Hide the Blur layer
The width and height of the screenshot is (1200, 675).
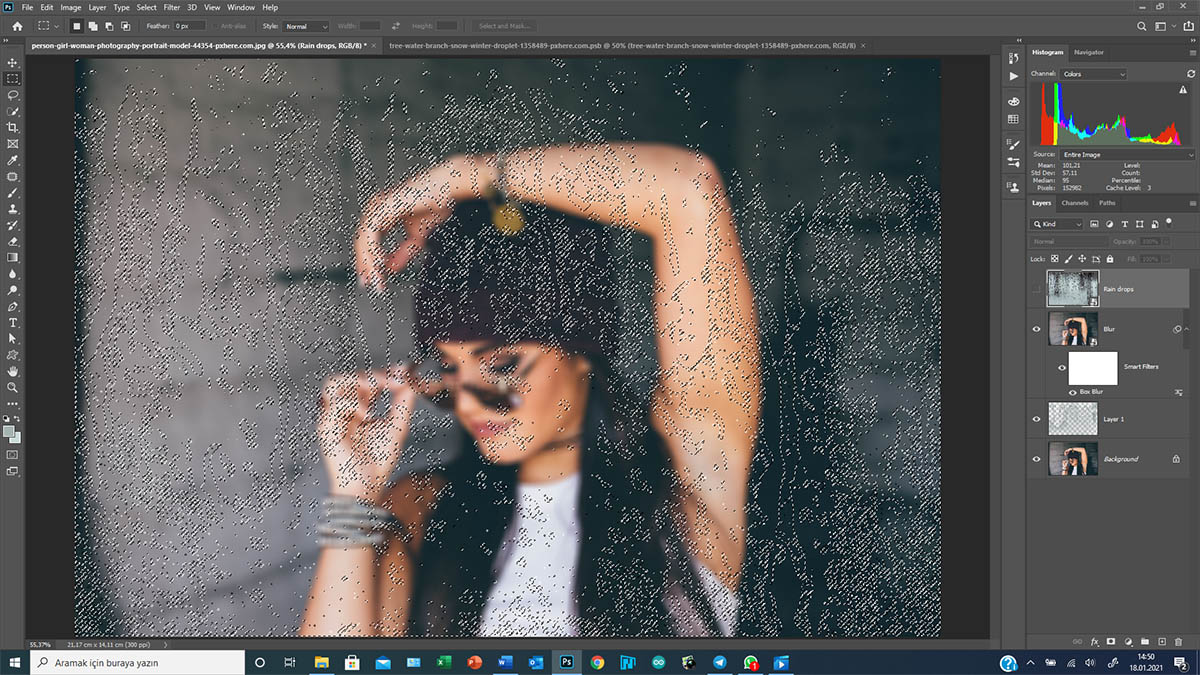point(1036,329)
